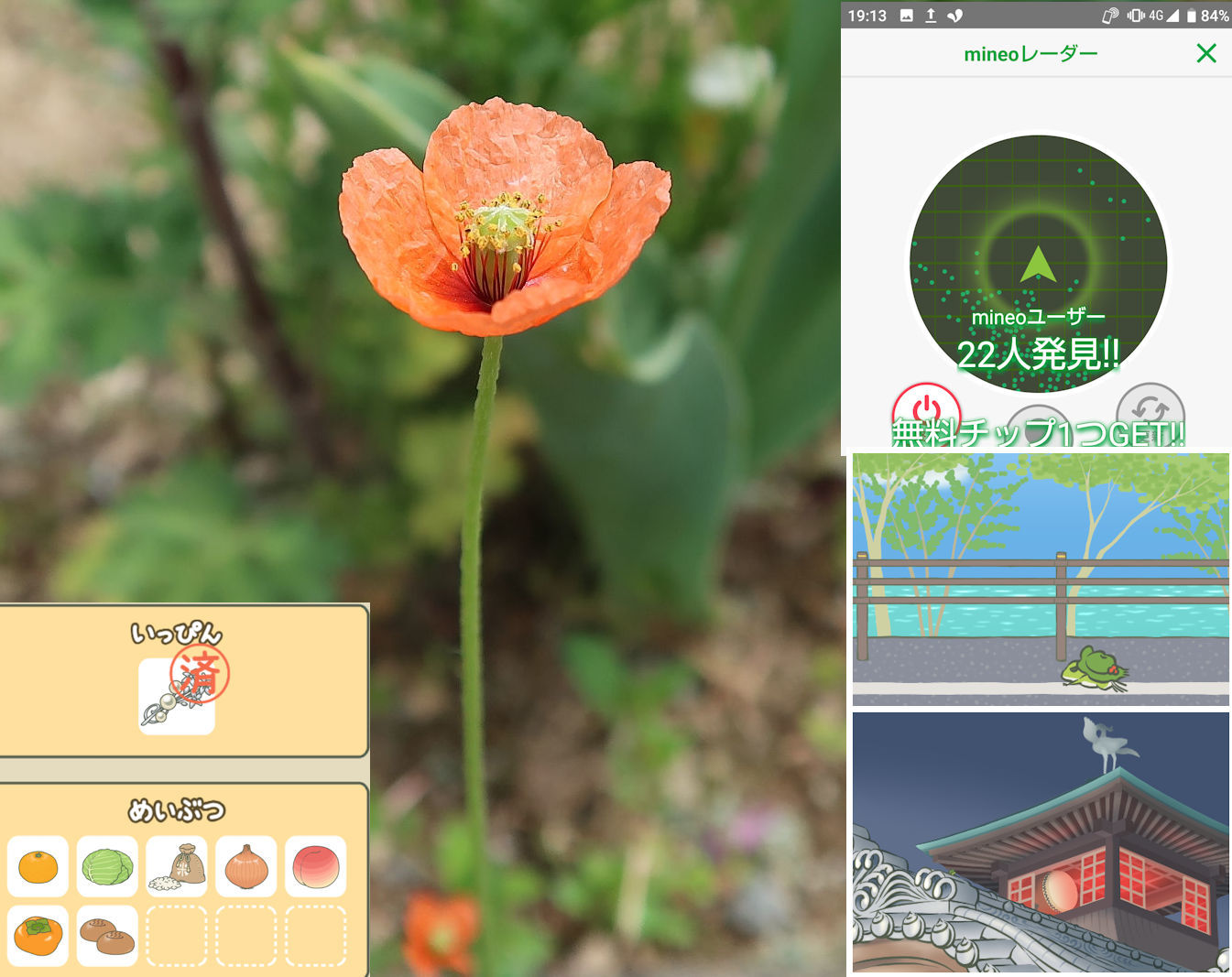1232x977 pixels.
Task: Select the onion item in めいぶつ
Action: point(246,866)
